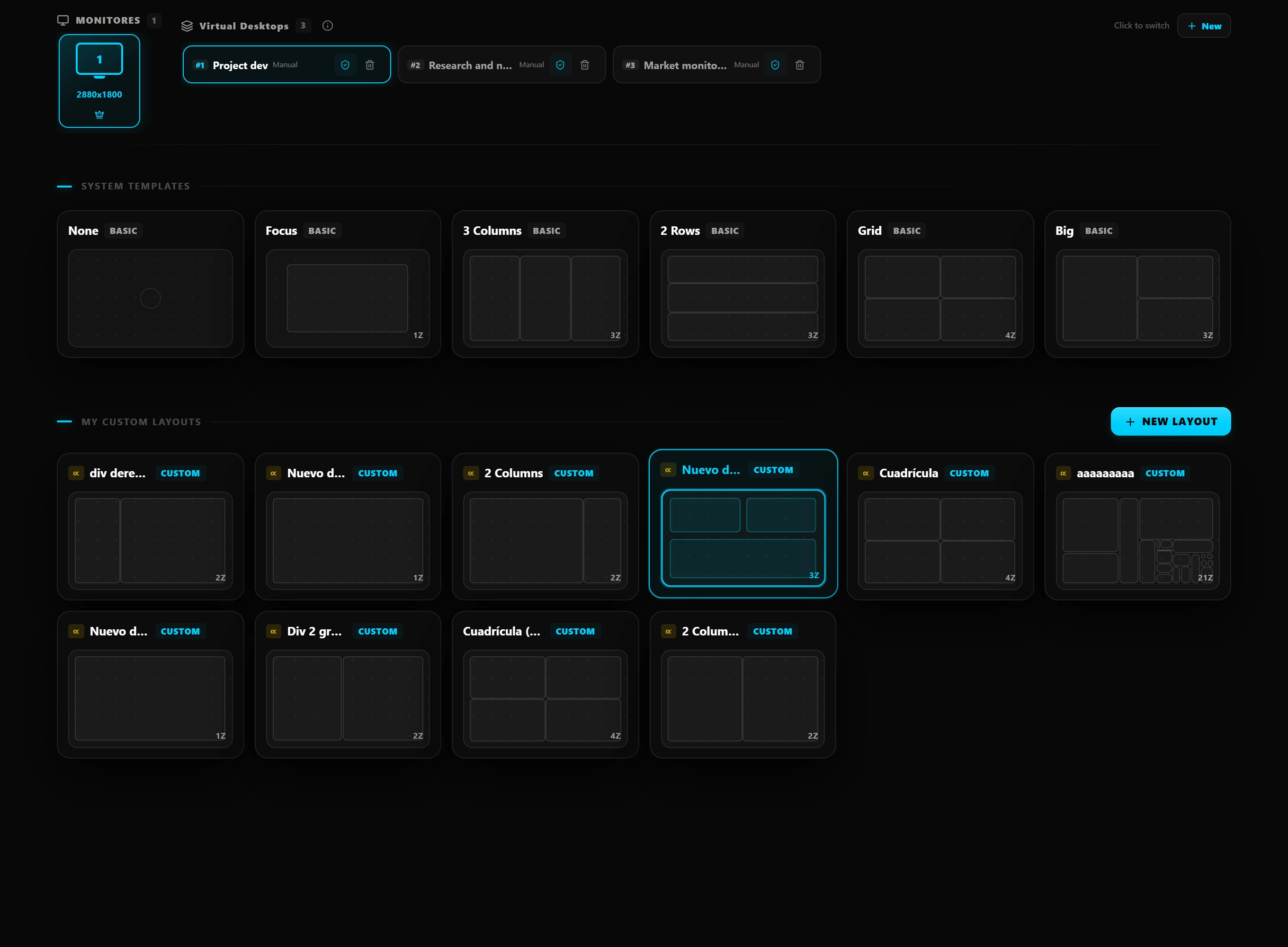Click the badge icon on 2 Colum... layout
Screen dimensions: 1288x947
(668, 631)
